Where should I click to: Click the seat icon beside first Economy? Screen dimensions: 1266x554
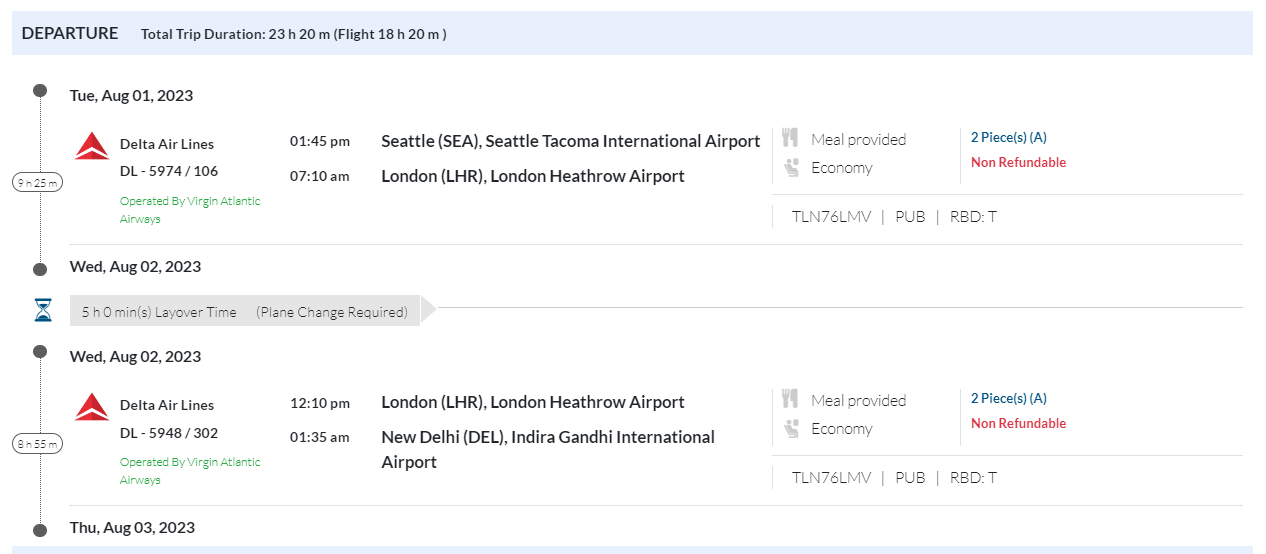791,167
